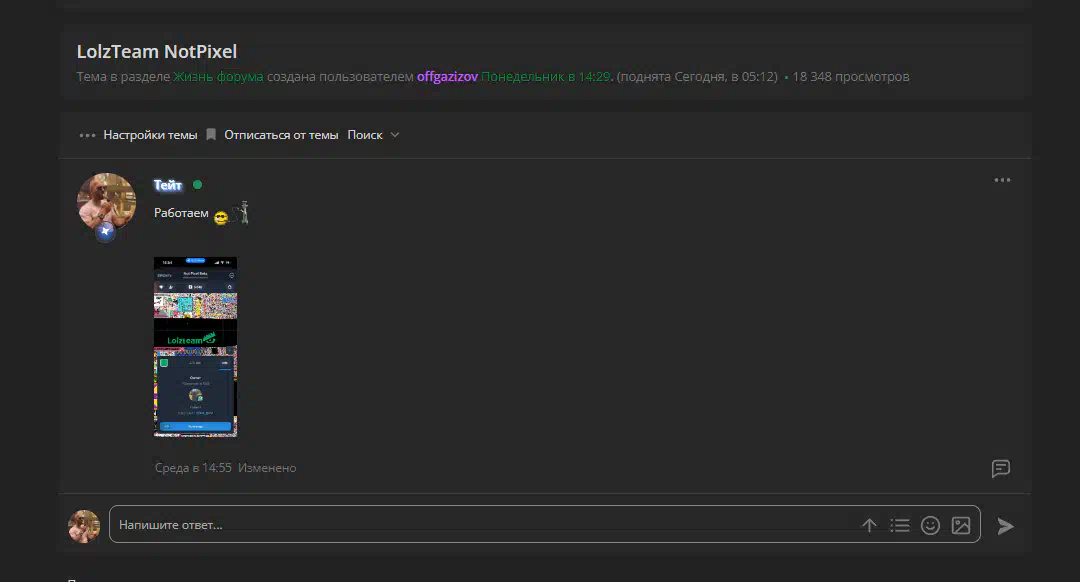Click the sunglasses emoji in the post
This screenshot has height=582, width=1080.
click(x=221, y=218)
